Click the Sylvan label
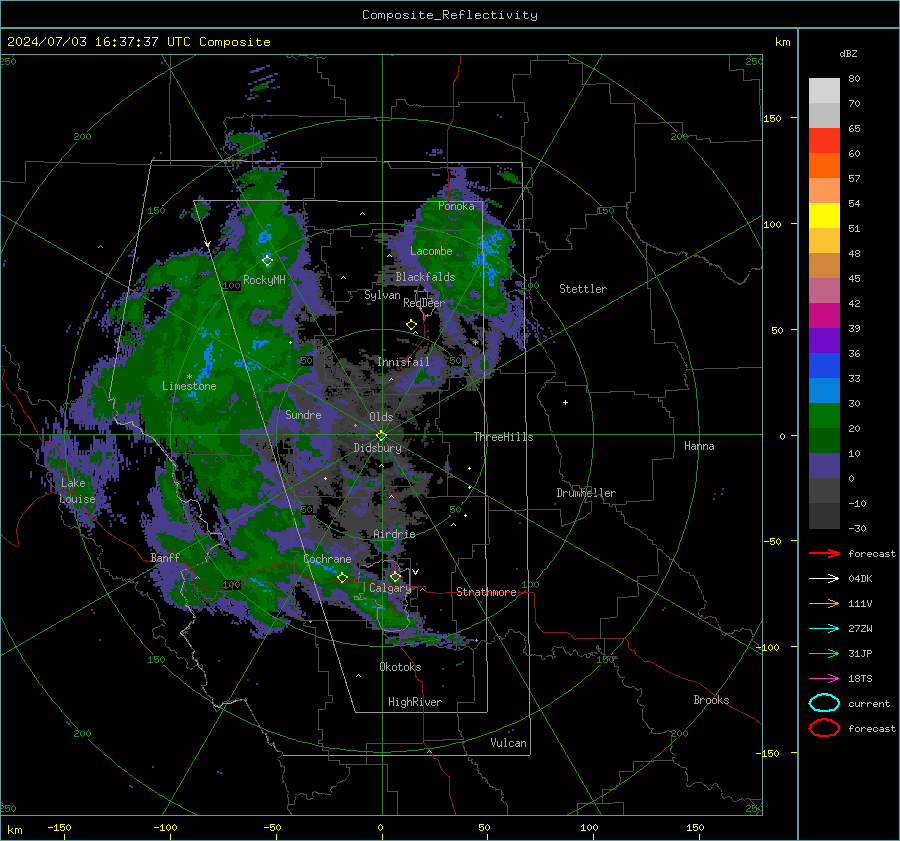The height and width of the screenshot is (841, 900). [x=382, y=295]
